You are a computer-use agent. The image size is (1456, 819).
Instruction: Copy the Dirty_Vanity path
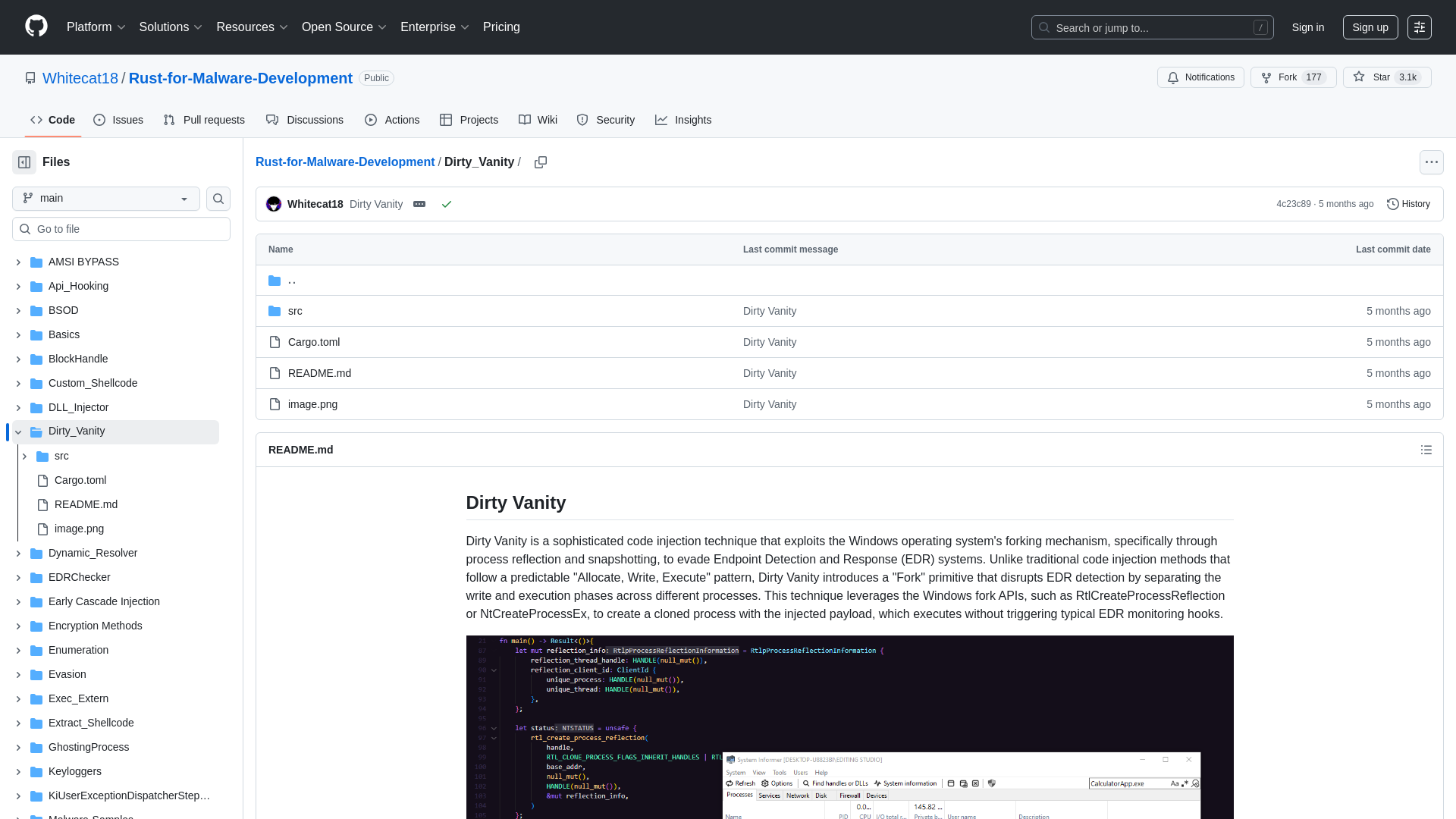point(541,162)
